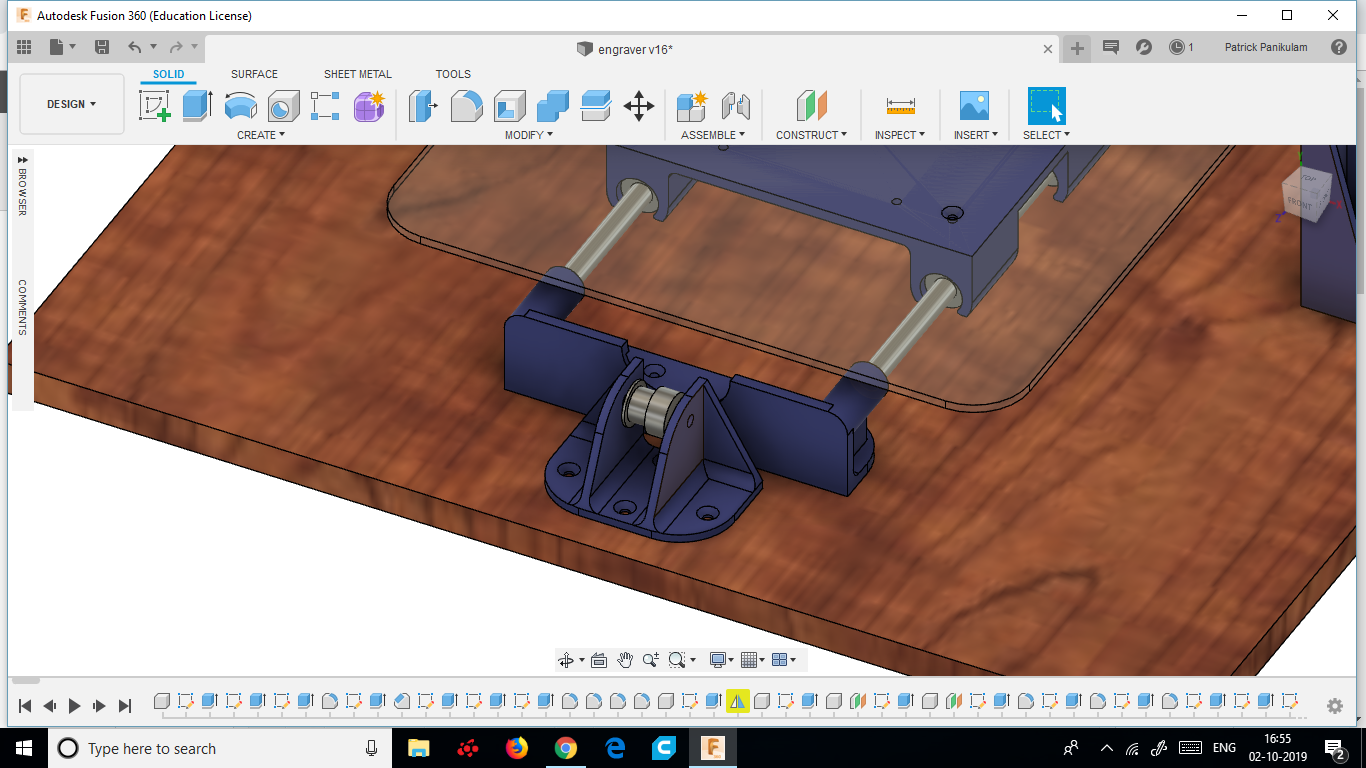The width and height of the screenshot is (1366, 768).
Task: Toggle grid settings via Grid and Snaps icon
Action: tap(748, 659)
